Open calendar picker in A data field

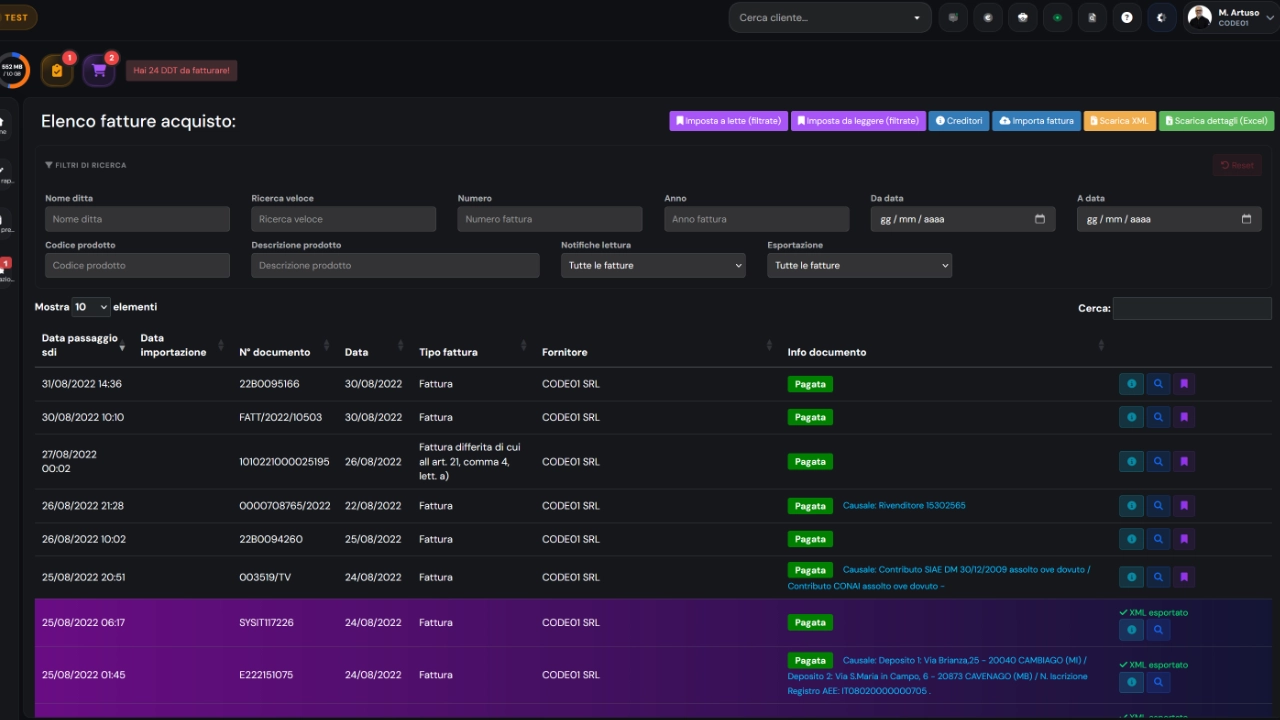click(1246, 219)
